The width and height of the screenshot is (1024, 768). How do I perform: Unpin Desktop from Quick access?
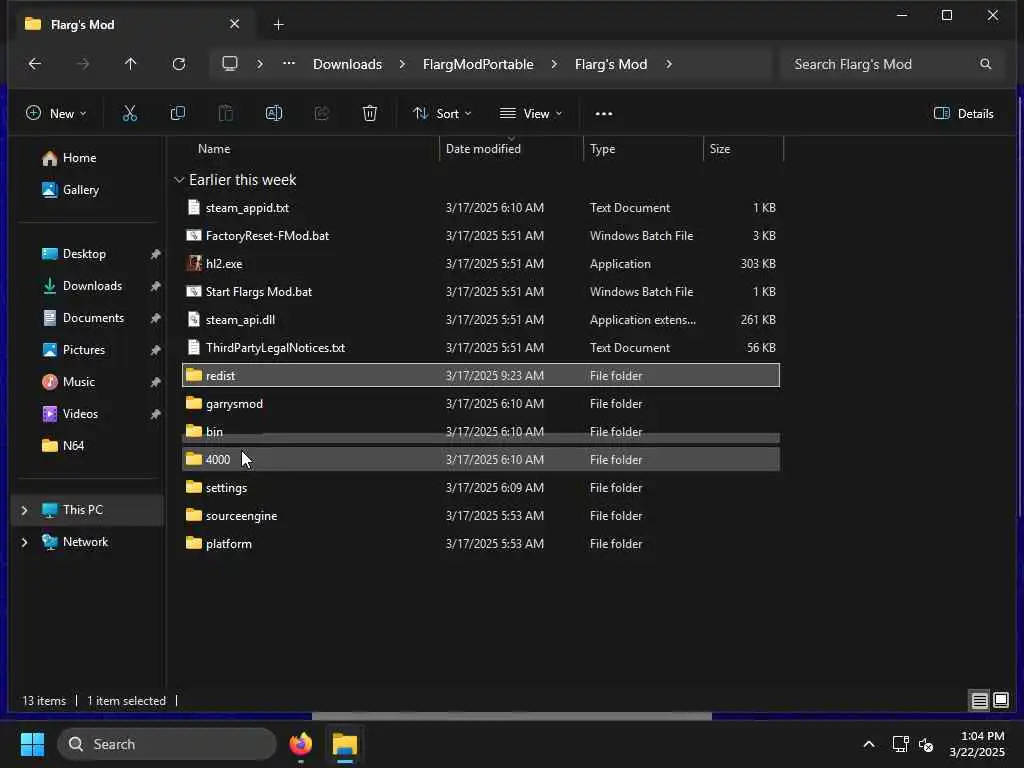[x=155, y=254]
